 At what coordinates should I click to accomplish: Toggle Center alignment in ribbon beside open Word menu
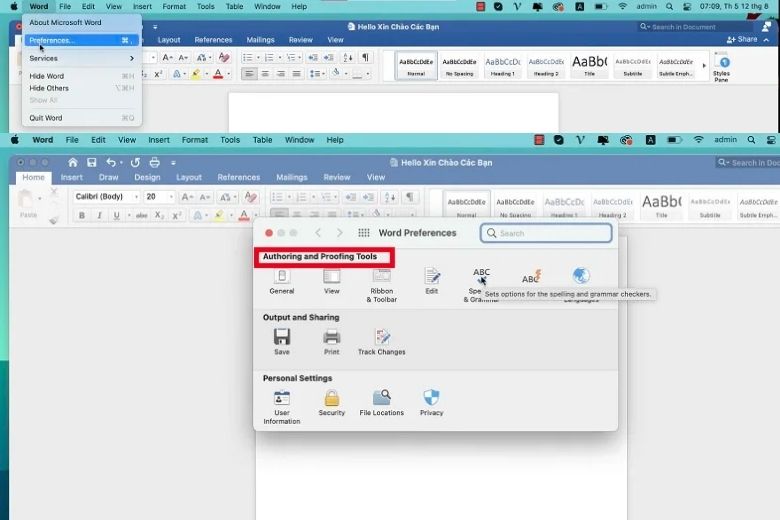[265, 74]
